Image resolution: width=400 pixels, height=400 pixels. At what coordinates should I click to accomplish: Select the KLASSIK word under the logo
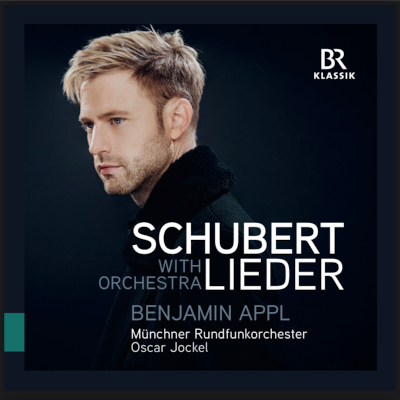[334, 76]
